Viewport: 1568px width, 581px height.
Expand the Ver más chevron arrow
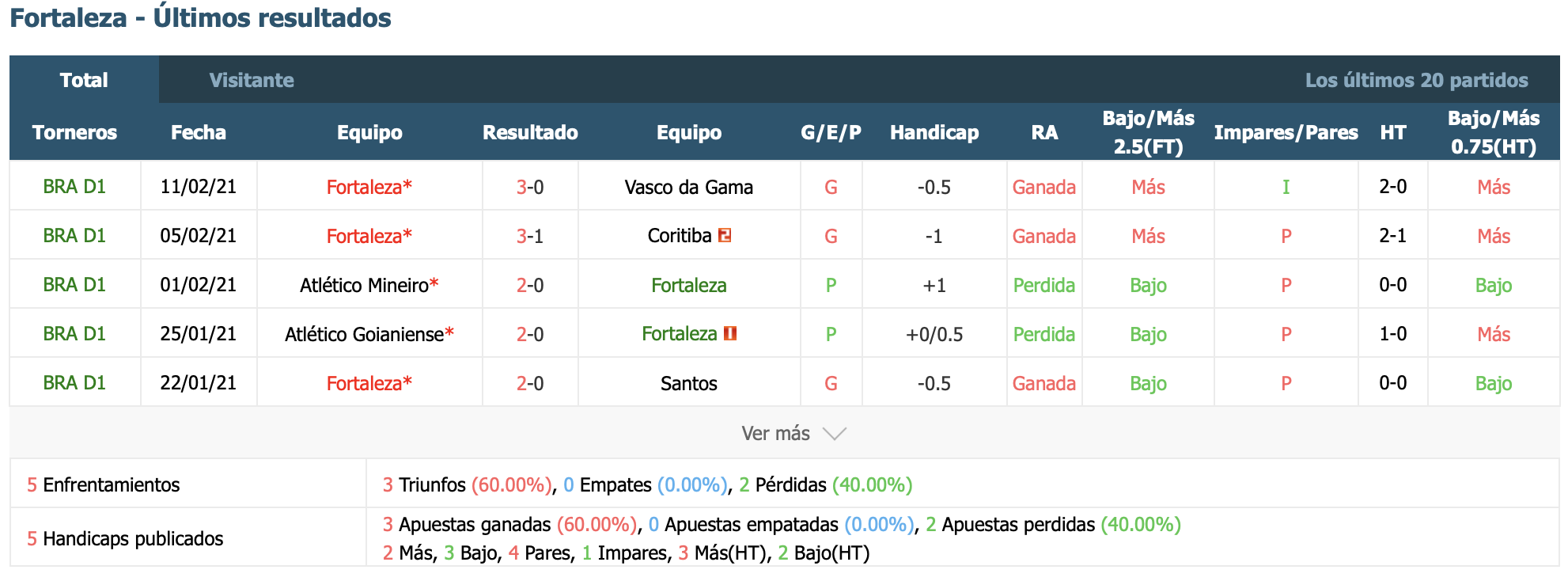[x=834, y=434]
